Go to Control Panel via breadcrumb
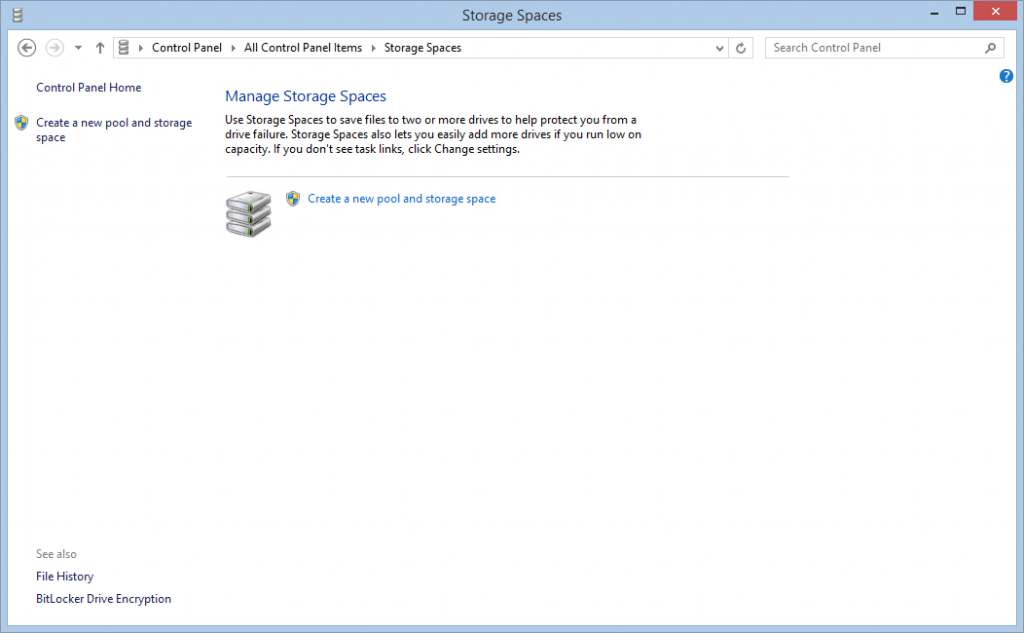Image resolution: width=1024 pixels, height=633 pixels. pyautogui.click(x=186, y=47)
